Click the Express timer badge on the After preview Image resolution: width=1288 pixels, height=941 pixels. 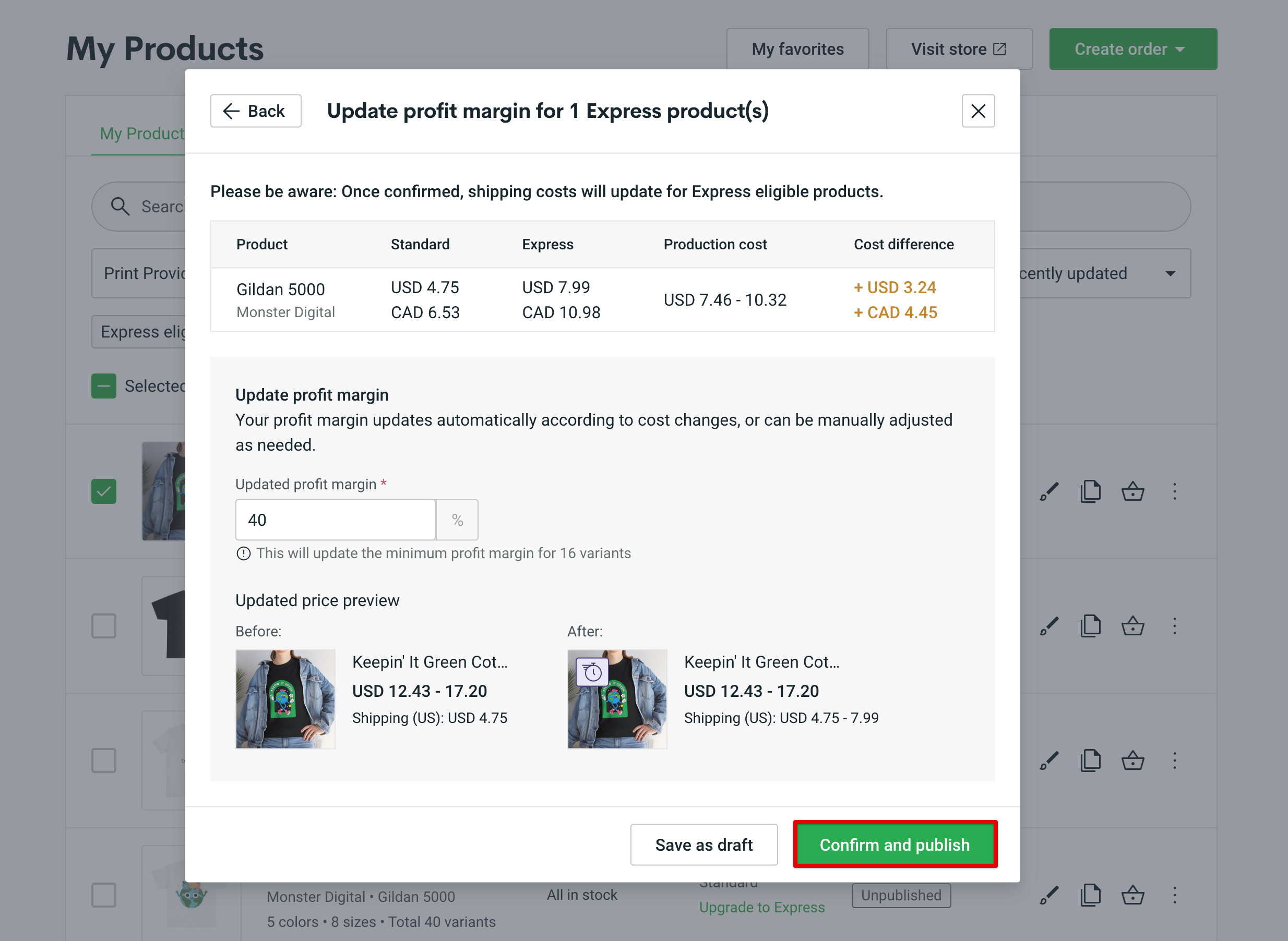click(592, 671)
